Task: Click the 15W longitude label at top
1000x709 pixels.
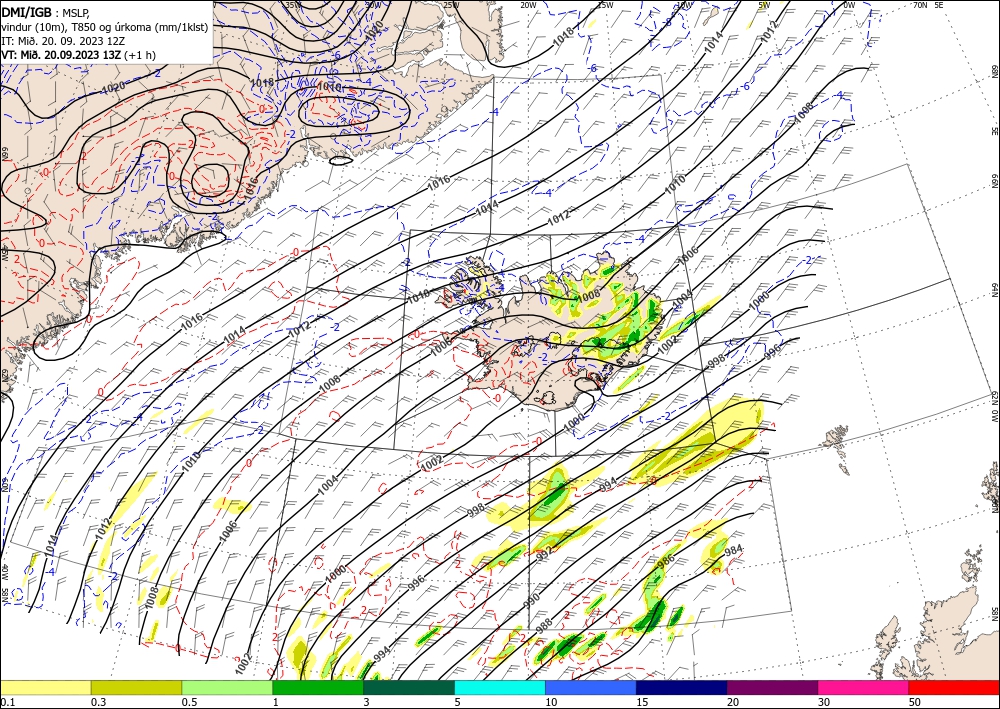Action: tap(605, 5)
